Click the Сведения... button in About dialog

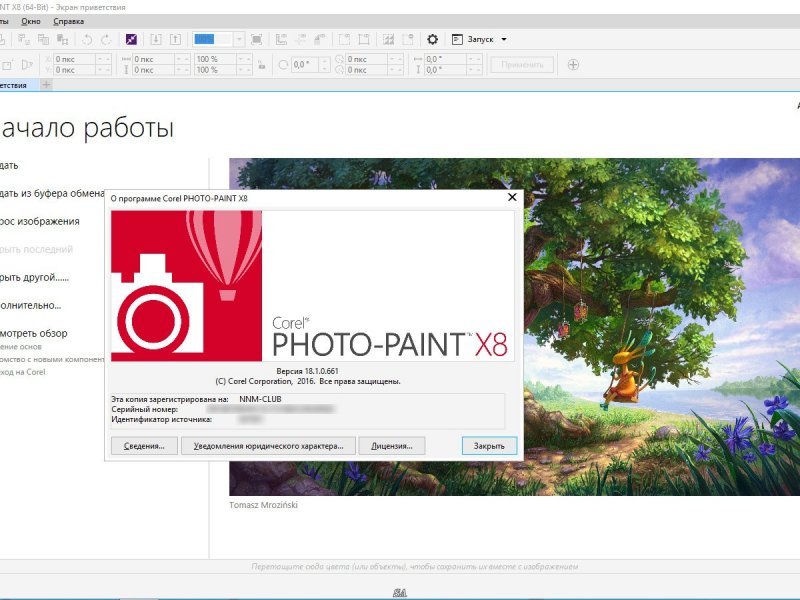click(144, 446)
